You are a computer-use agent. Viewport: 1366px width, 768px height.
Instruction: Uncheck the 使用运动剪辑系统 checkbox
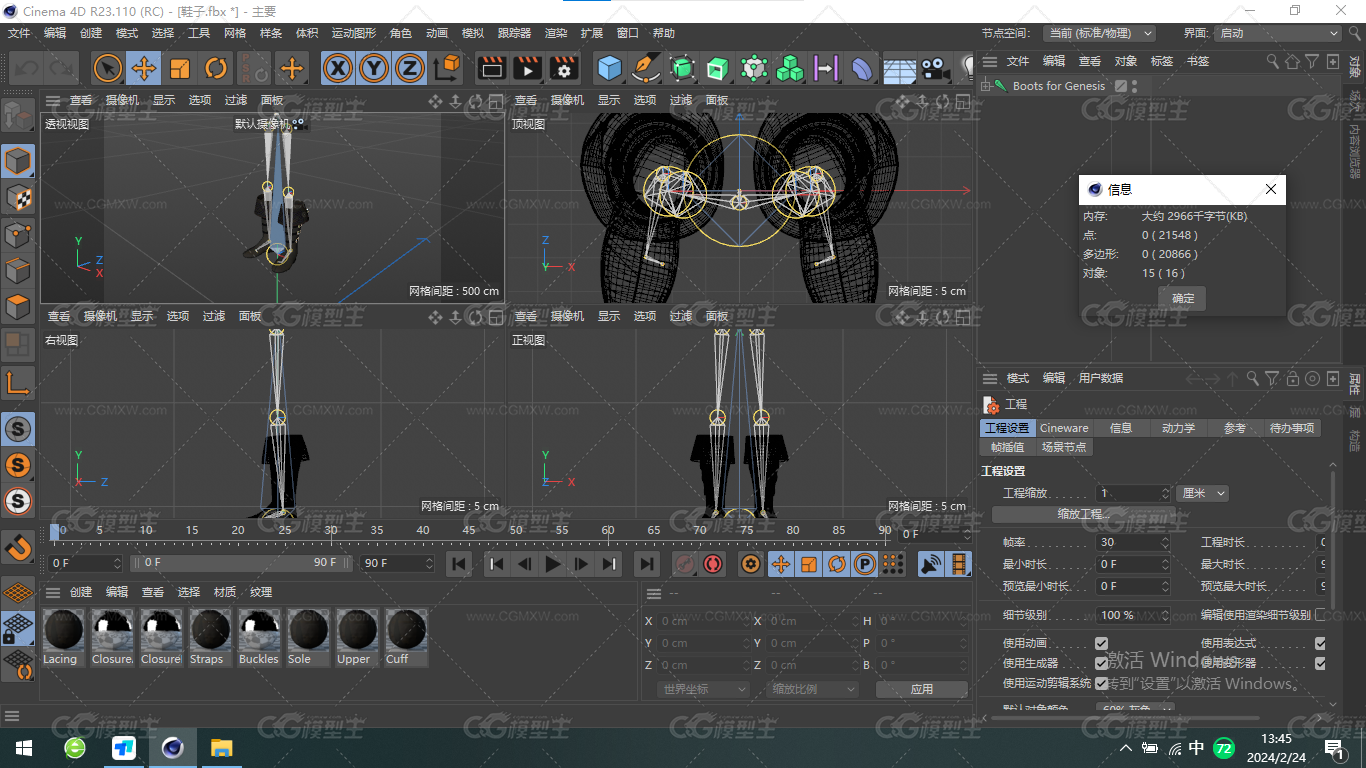click(1101, 683)
